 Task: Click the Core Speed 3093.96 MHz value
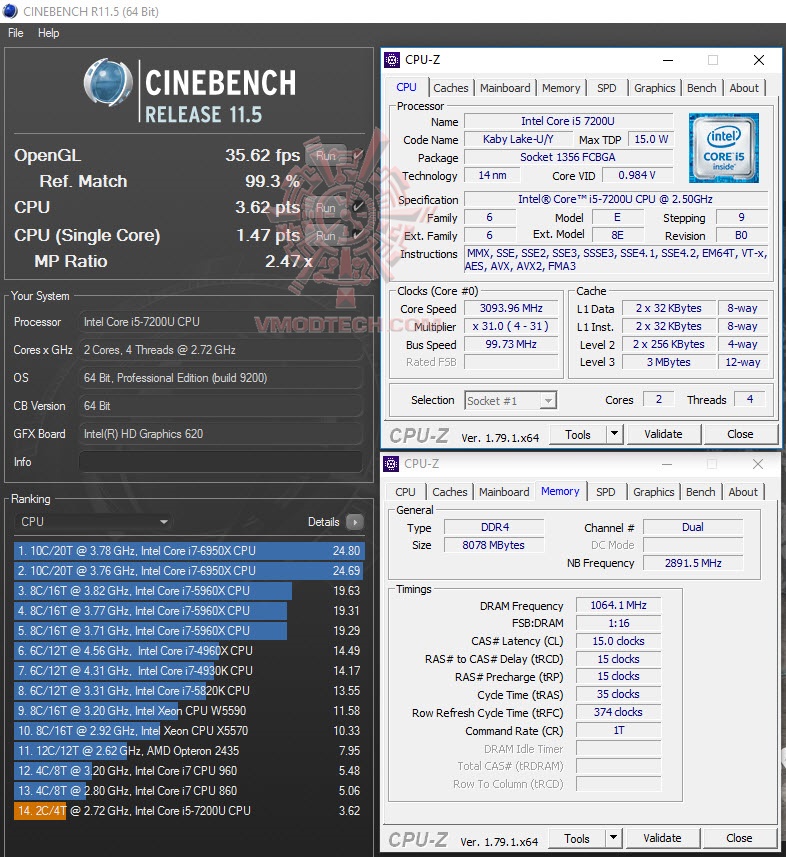[511, 308]
